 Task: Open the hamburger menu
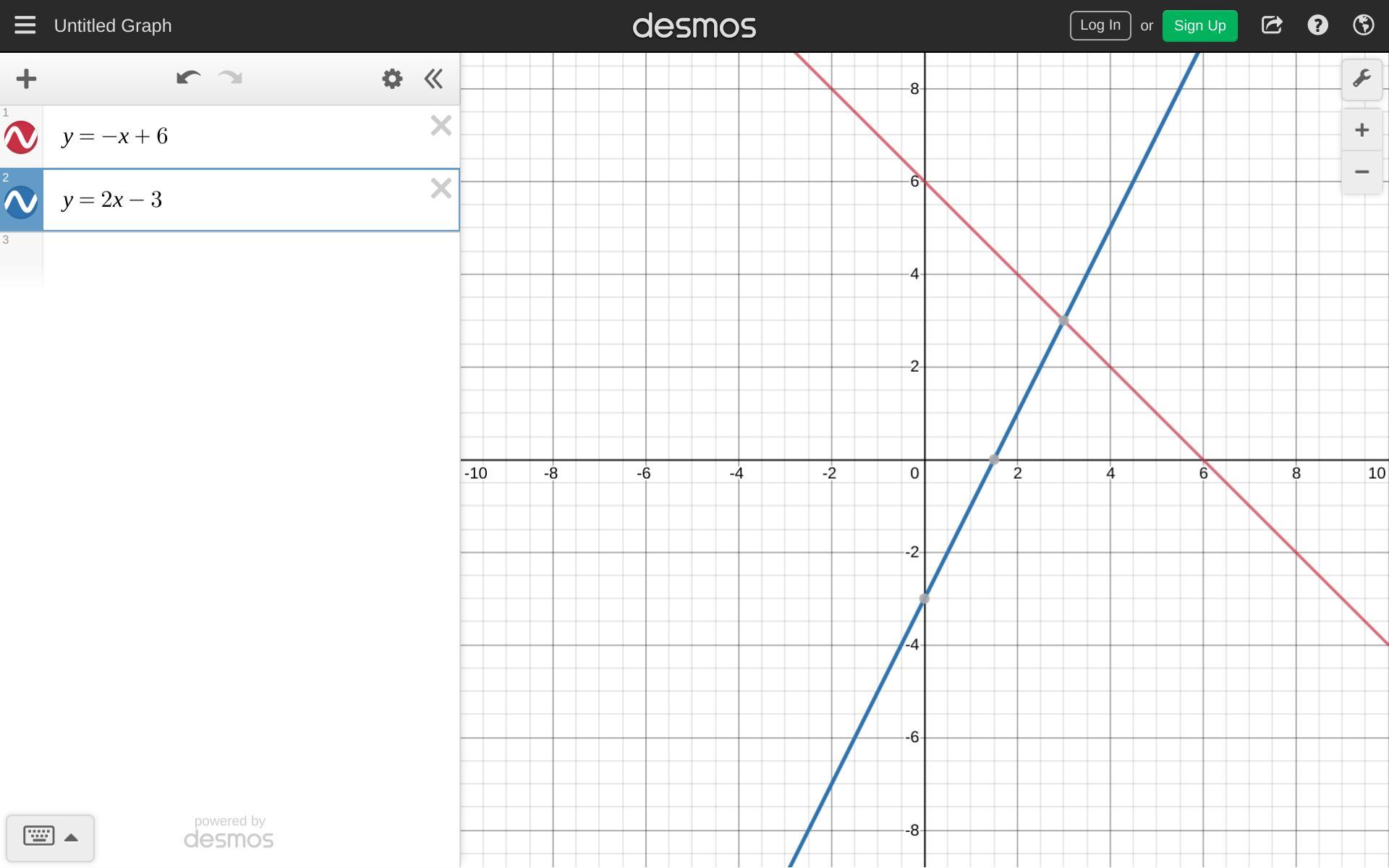coord(25,25)
